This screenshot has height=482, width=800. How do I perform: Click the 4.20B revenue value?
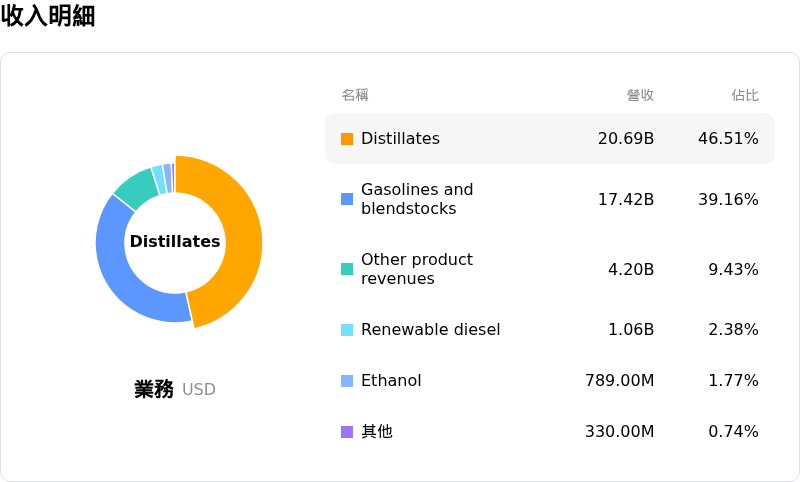631,269
